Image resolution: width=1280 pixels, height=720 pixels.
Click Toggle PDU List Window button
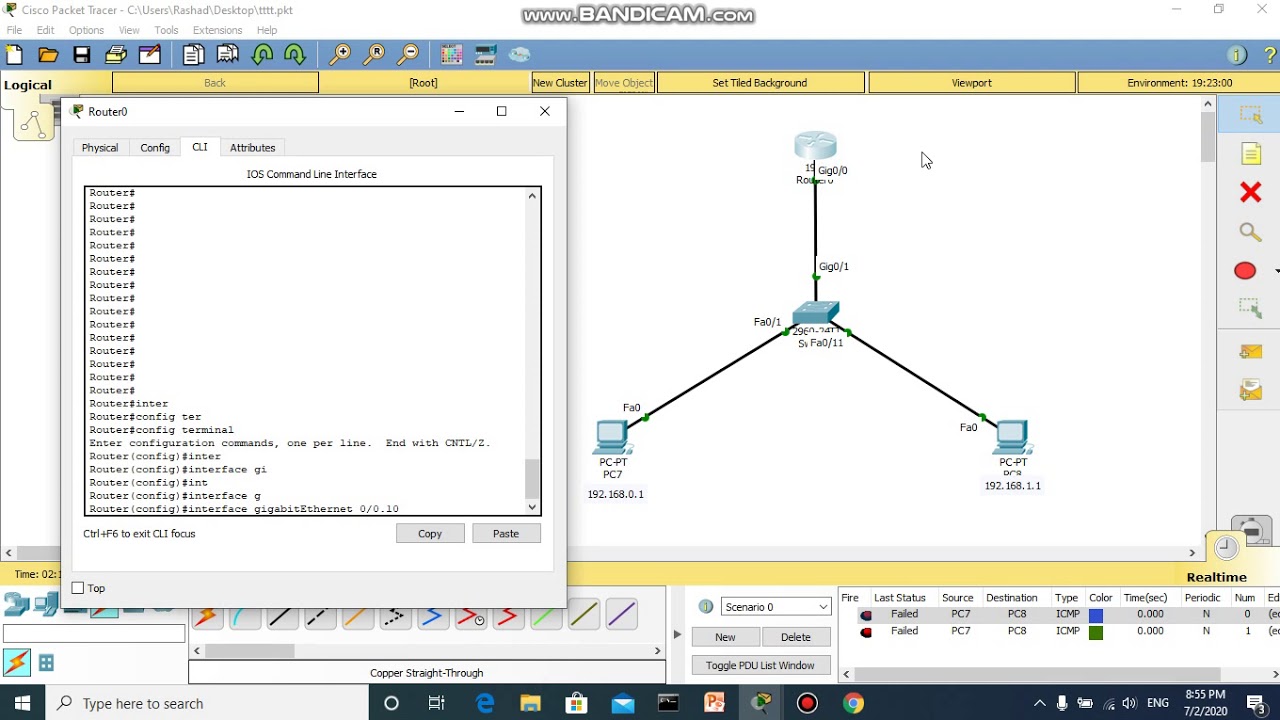tap(760, 665)
